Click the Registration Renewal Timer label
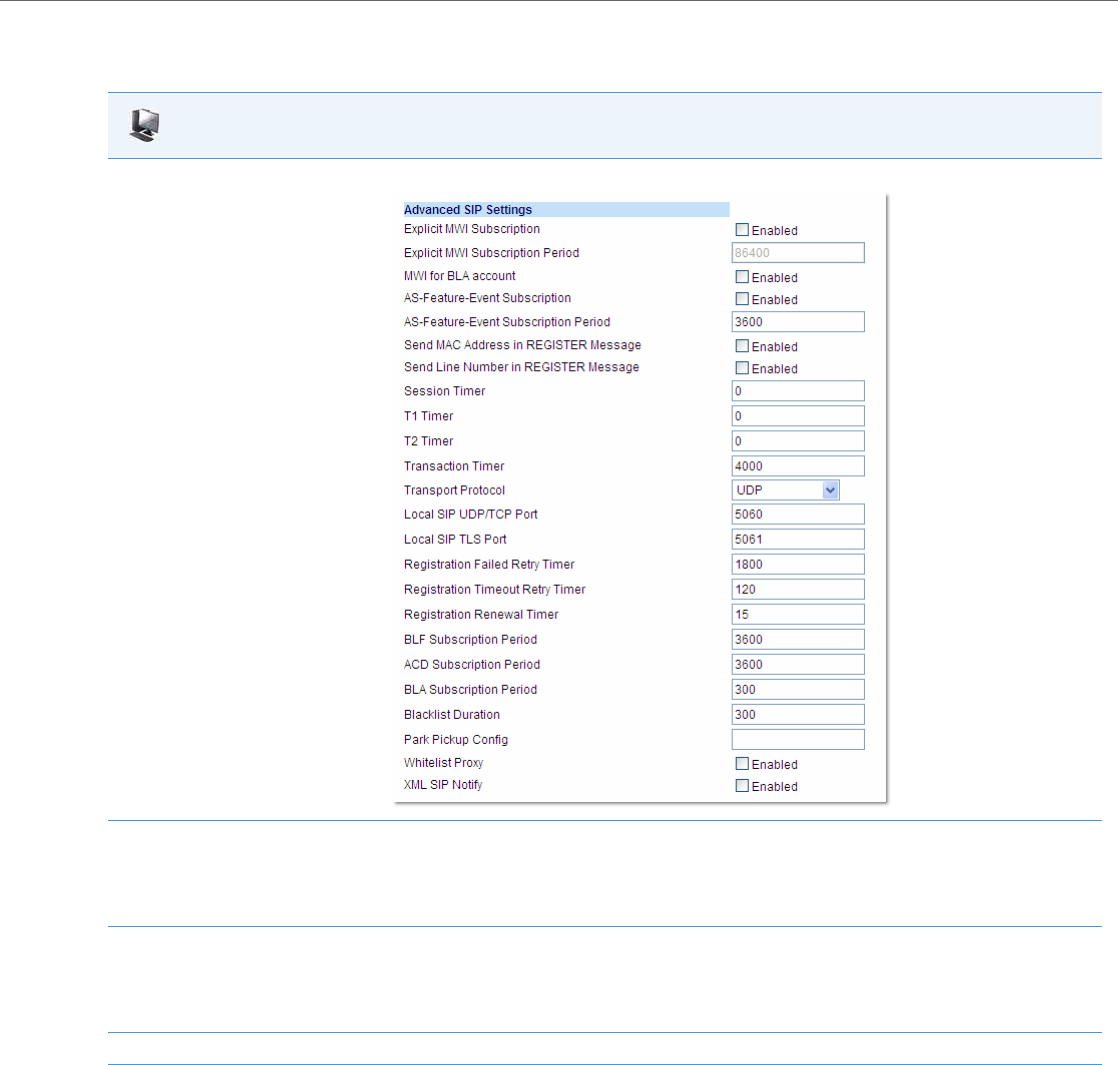This screenshot has width=1118, height=1065. tap(481, 614)
